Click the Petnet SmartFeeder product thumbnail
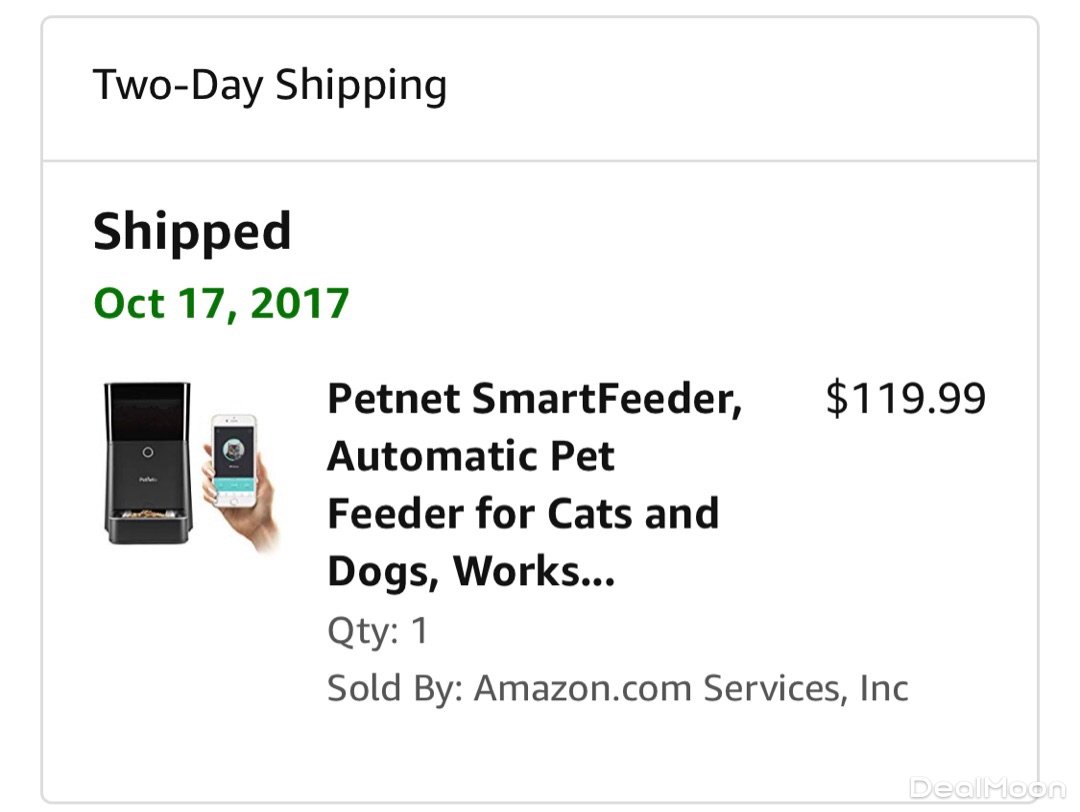The height and width of the screenshot is (812, 1080). pyautogui.click(x=190, y=464)
